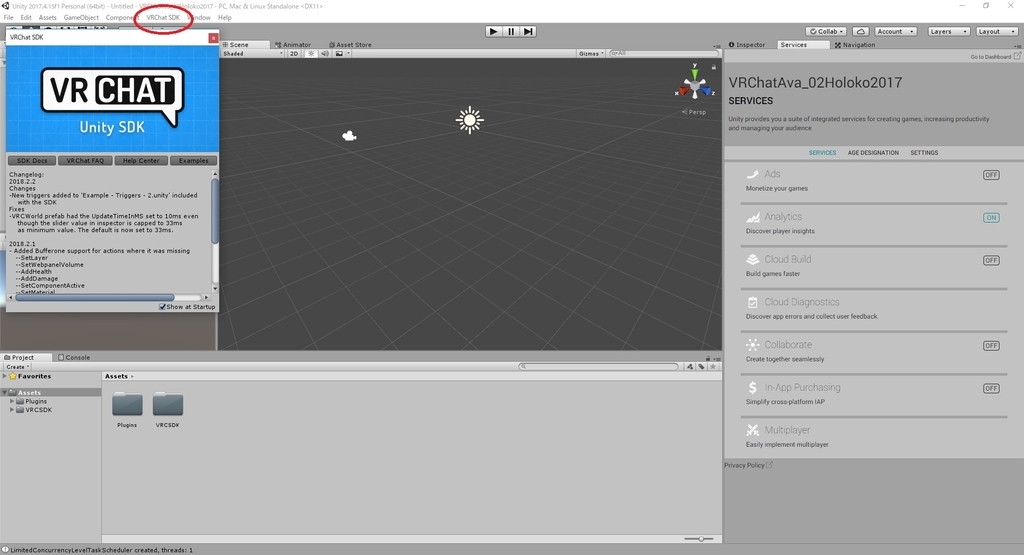Viewport: 1024px width, 555px height.
Task: Open the Gizmos dropdown
Action: 591,54
